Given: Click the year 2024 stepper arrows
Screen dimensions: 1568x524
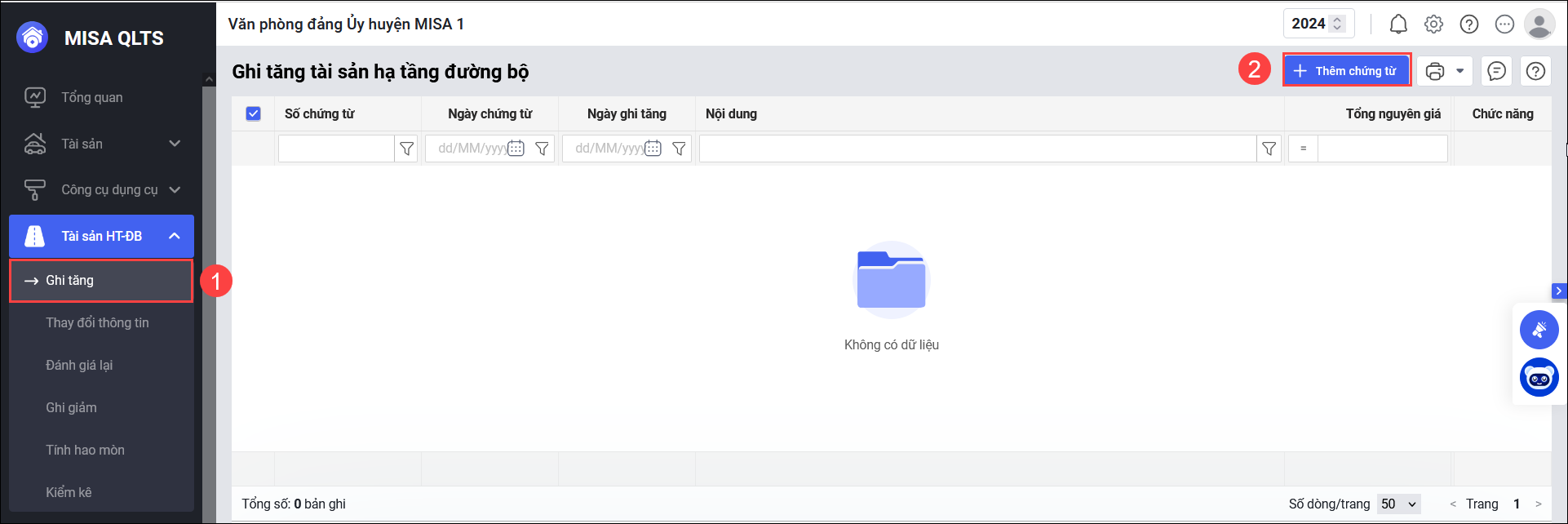Looking at the screenshot, I should point(1337,24).
